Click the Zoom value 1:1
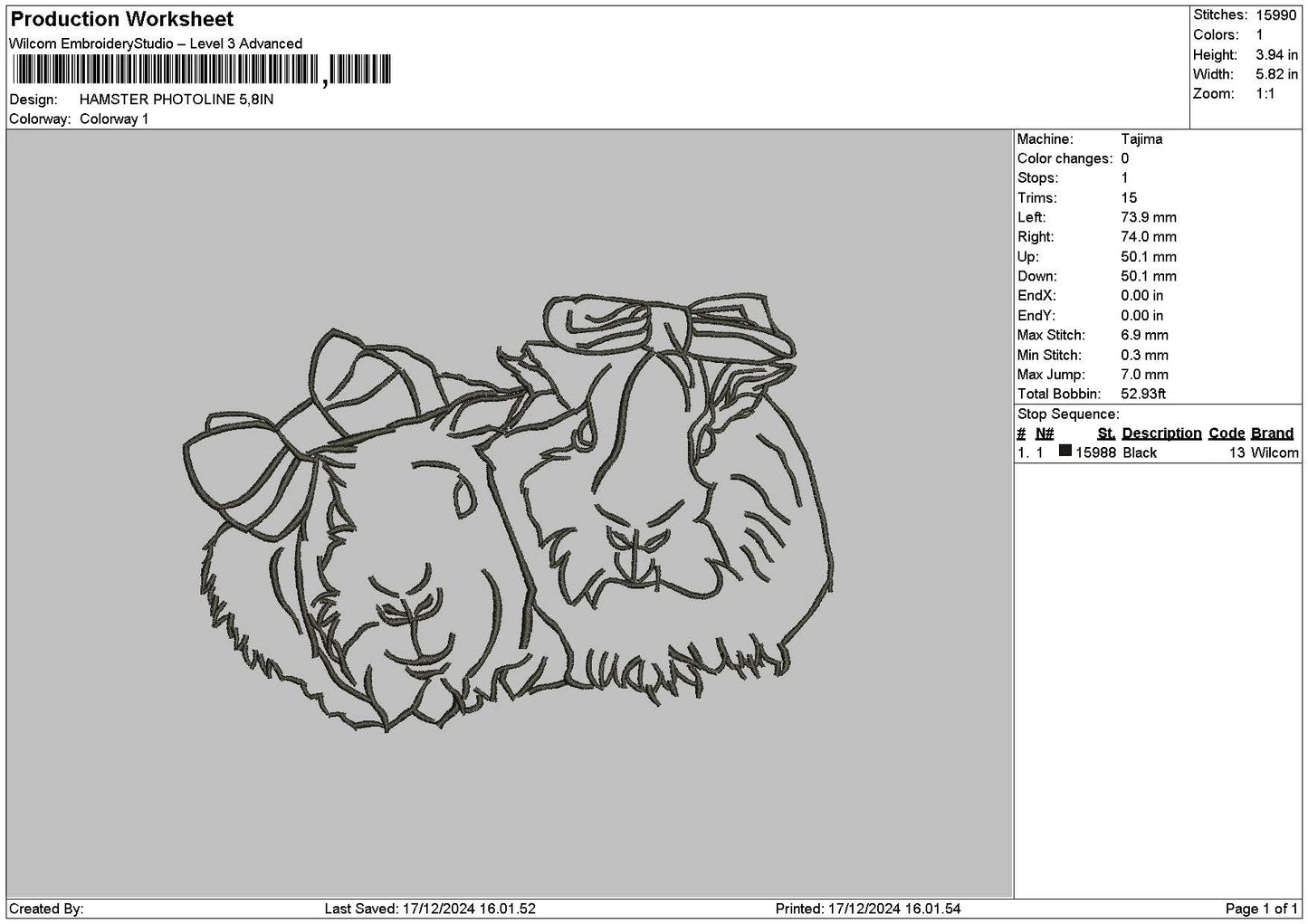This screenshot has width=1308, height=924. pyautogui.click(x=1265, y=94)
